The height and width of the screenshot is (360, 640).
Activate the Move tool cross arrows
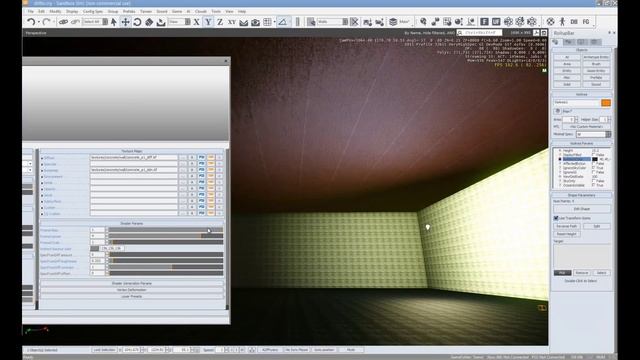[x=125, y=22]
